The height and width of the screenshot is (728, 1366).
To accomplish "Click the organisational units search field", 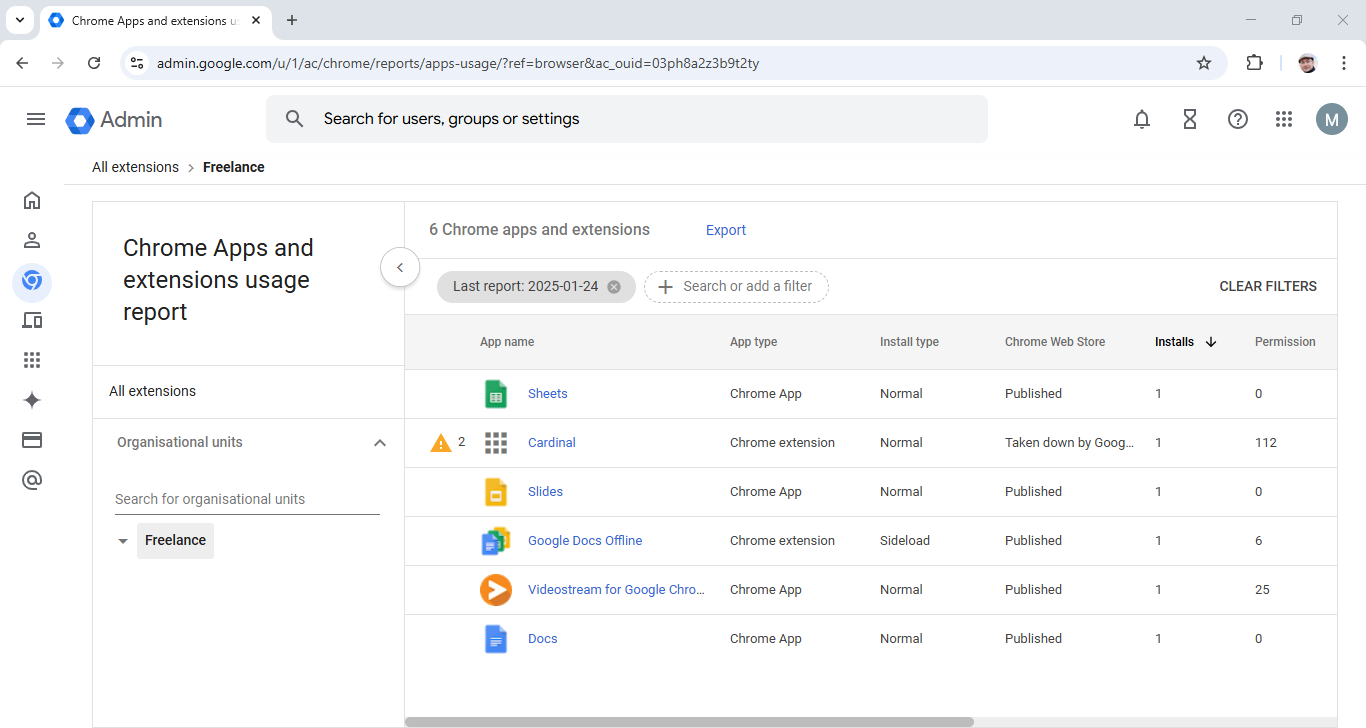I will tap(247, 499).
